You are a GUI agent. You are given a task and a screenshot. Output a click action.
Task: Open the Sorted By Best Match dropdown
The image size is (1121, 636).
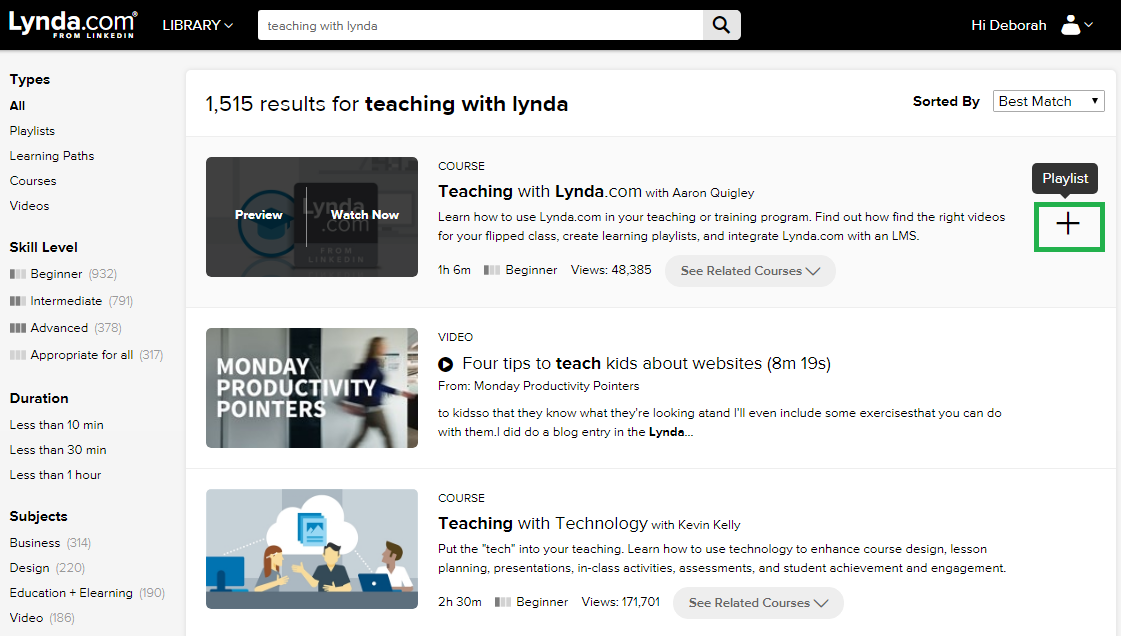pos(1048,101)
